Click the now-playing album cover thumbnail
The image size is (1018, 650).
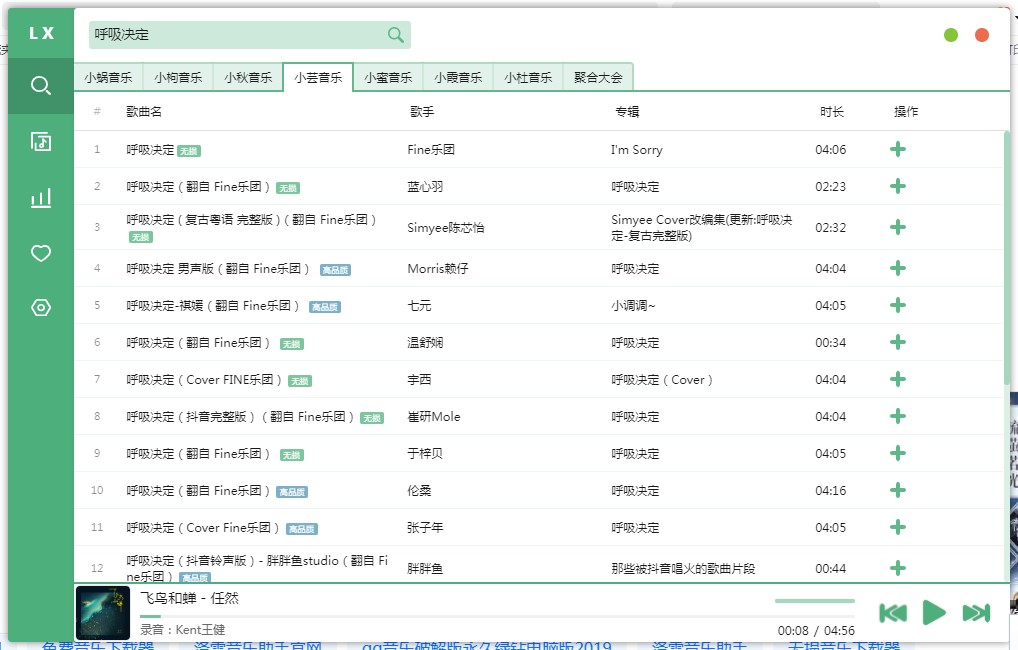pos(103,612)
